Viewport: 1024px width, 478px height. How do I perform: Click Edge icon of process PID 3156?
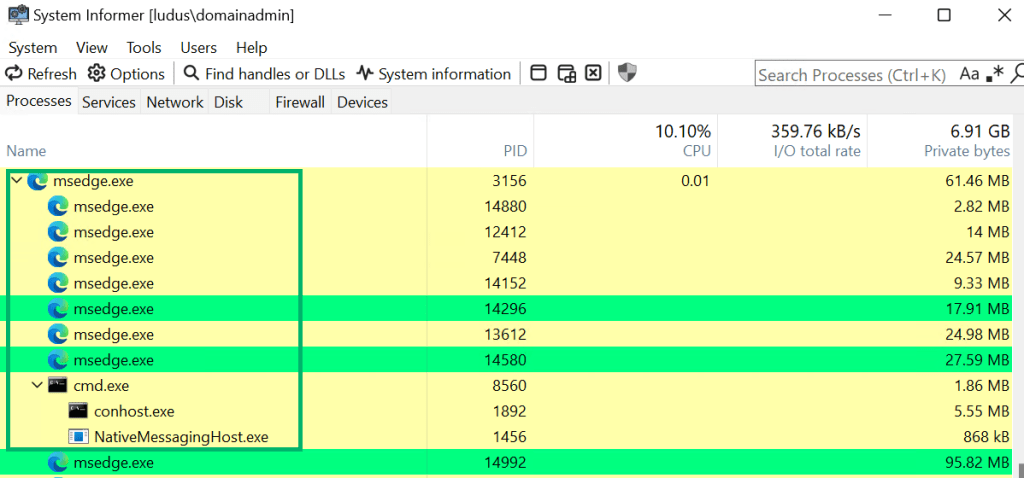(37, 181)
